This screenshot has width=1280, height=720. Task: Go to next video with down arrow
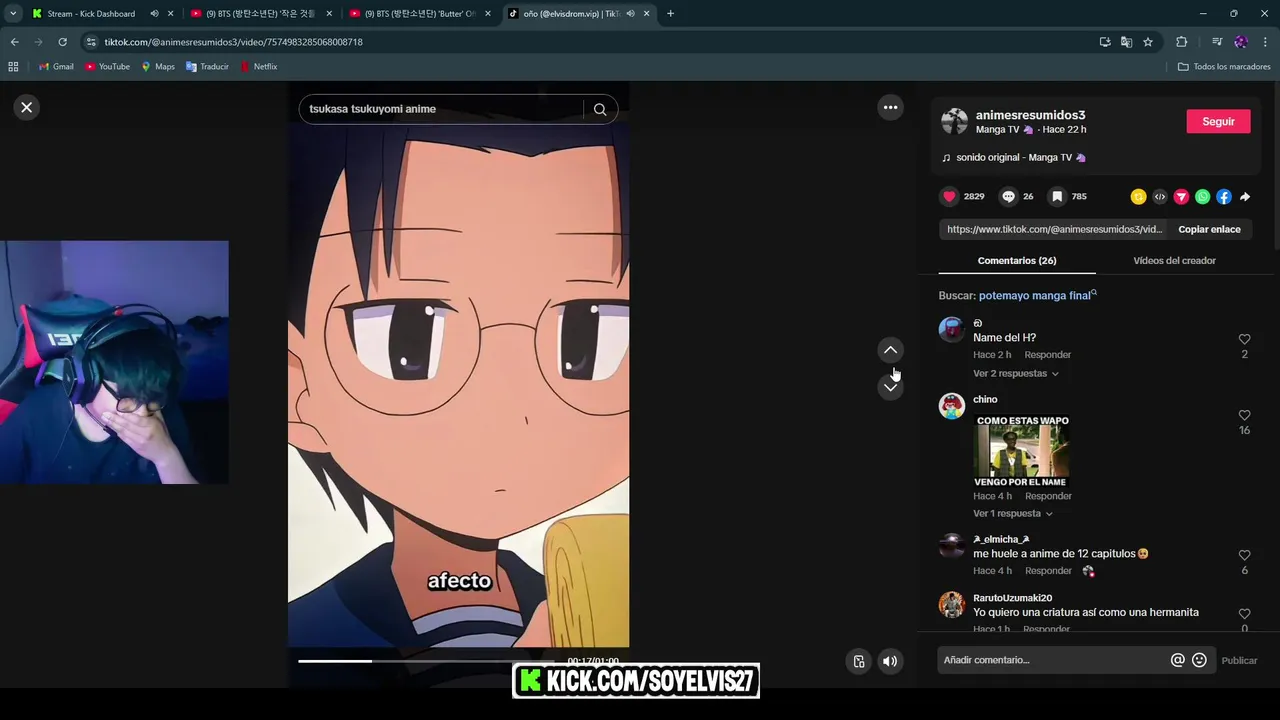pyautogui.click(x=890, y=387)
